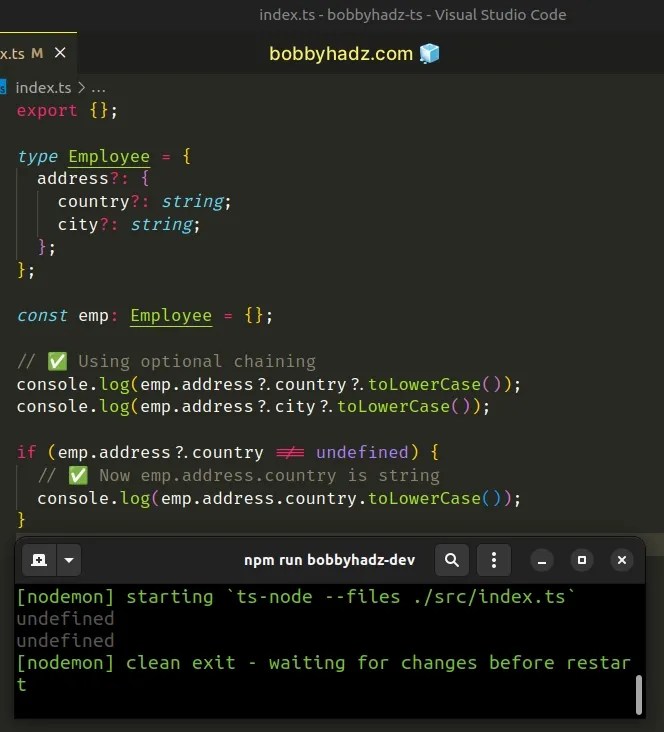Click the nodemon starting ts-node line
Viewport: 664px width, 732px height.
click(x=297, y=597)
